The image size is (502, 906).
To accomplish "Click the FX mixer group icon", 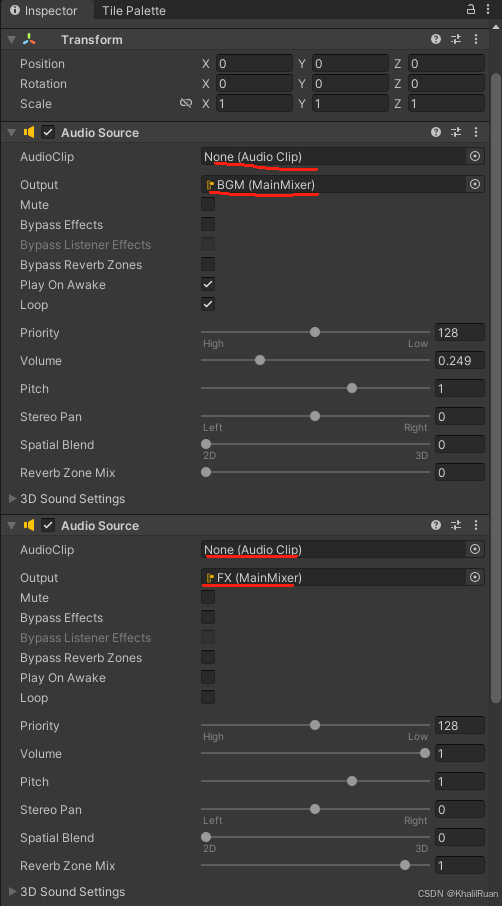I will (x=210, y=578).
